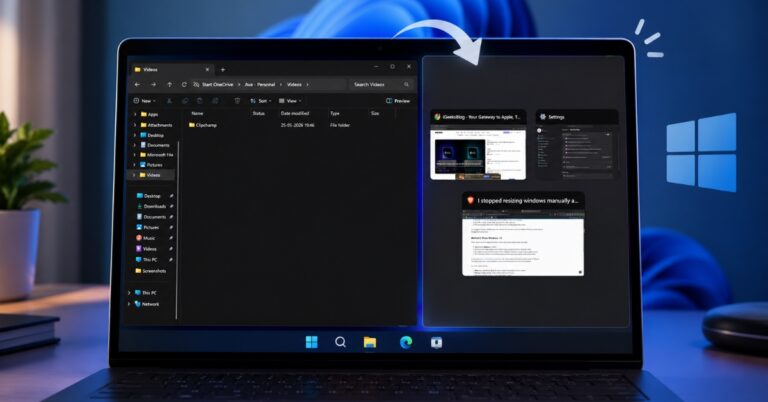This screenshot has width=768, height=402.
Task: Click the Cut scissors icon in the toolbar
Action: [169, 101]
